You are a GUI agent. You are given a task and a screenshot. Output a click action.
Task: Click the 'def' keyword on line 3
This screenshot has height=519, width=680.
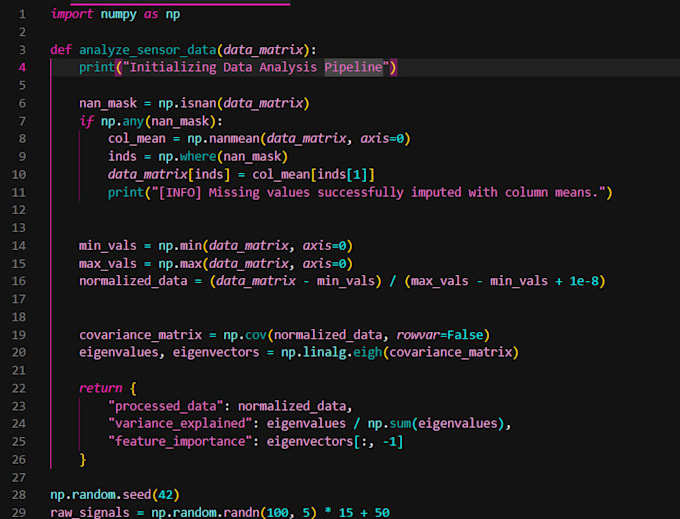click(61, 50)
